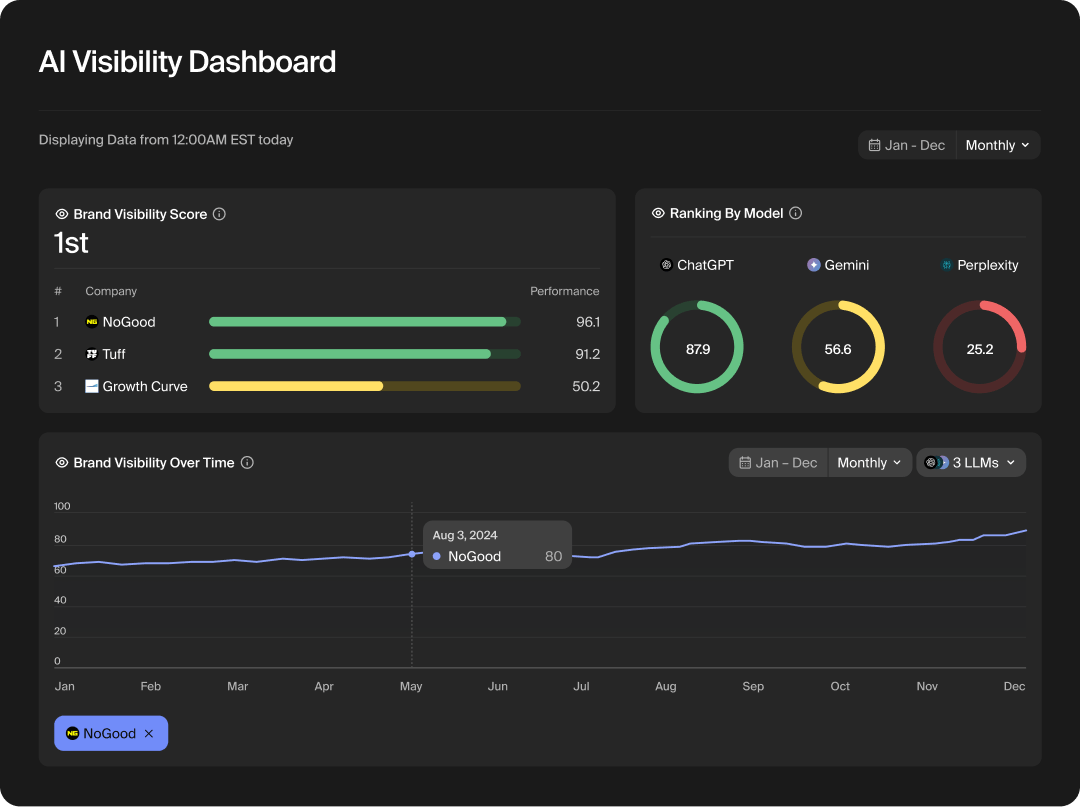Screen dimensions: 1080x807
Task: Expand the 3 LLMs selector dropdown
Action: coord(970,462)
